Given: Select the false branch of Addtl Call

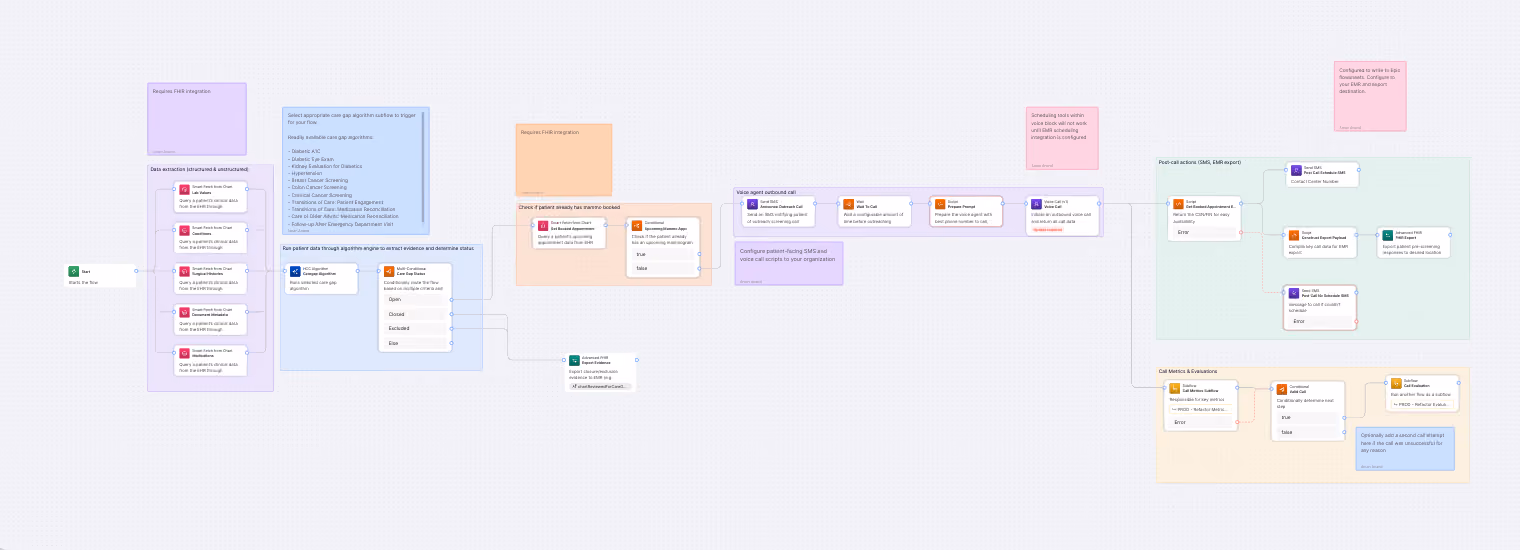Looking at the screenshot, I should point(1307,432).
